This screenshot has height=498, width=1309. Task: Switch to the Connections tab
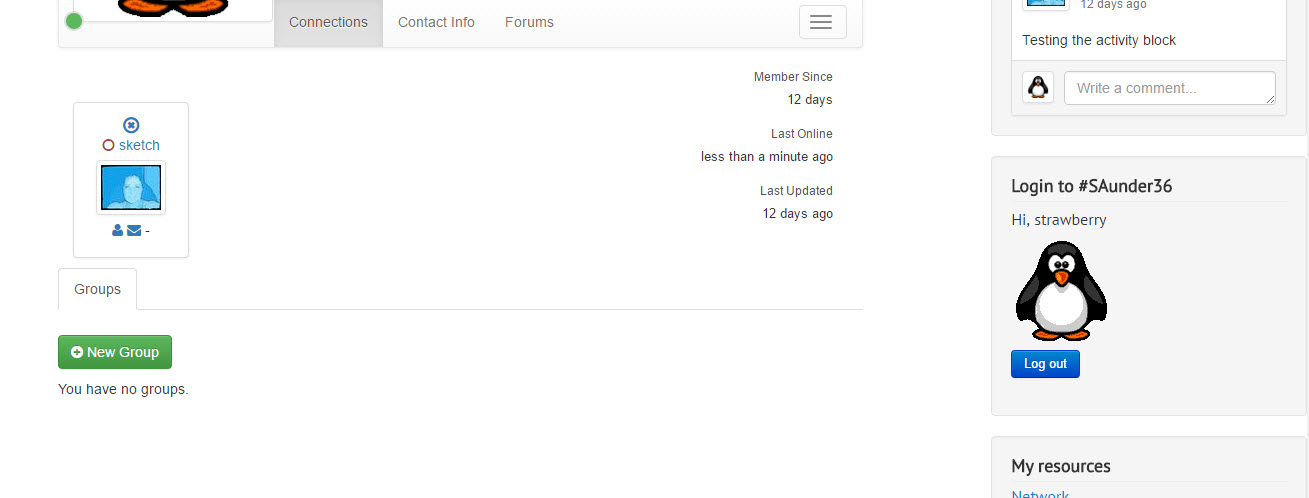(328, 22)
